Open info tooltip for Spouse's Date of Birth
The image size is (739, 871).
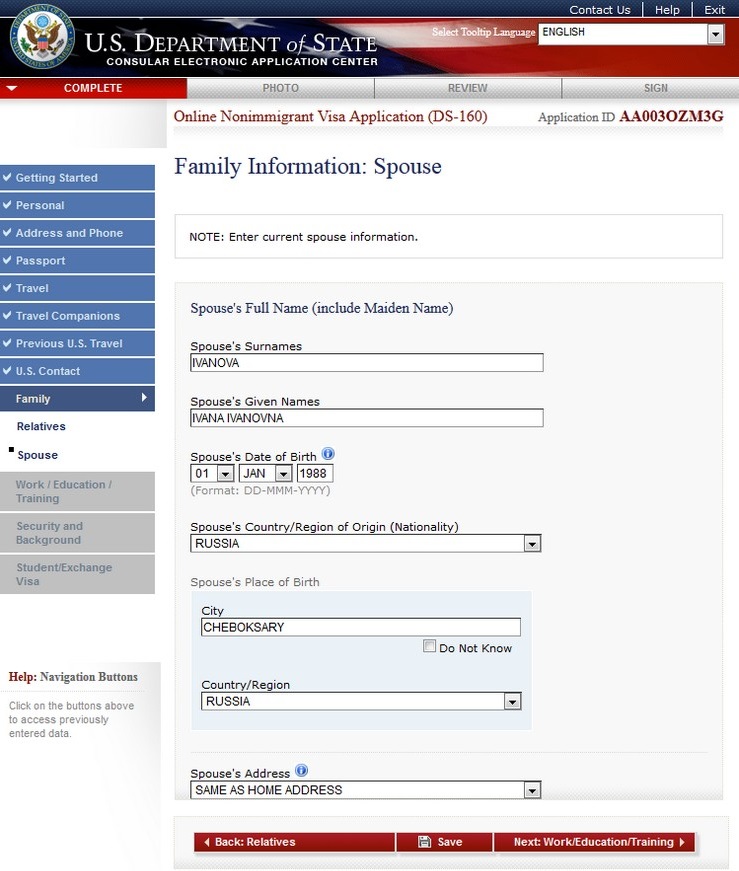pyautogui.click(x=328, y=454)
